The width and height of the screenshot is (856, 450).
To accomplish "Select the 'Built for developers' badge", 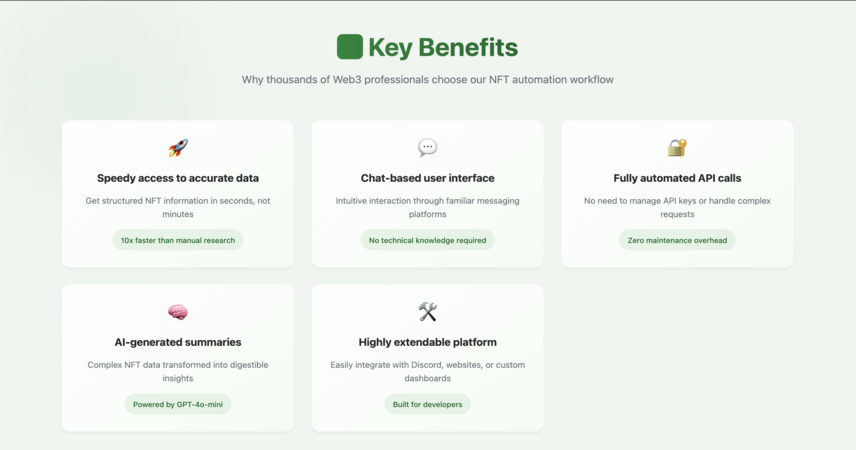I will pos(427,404).
